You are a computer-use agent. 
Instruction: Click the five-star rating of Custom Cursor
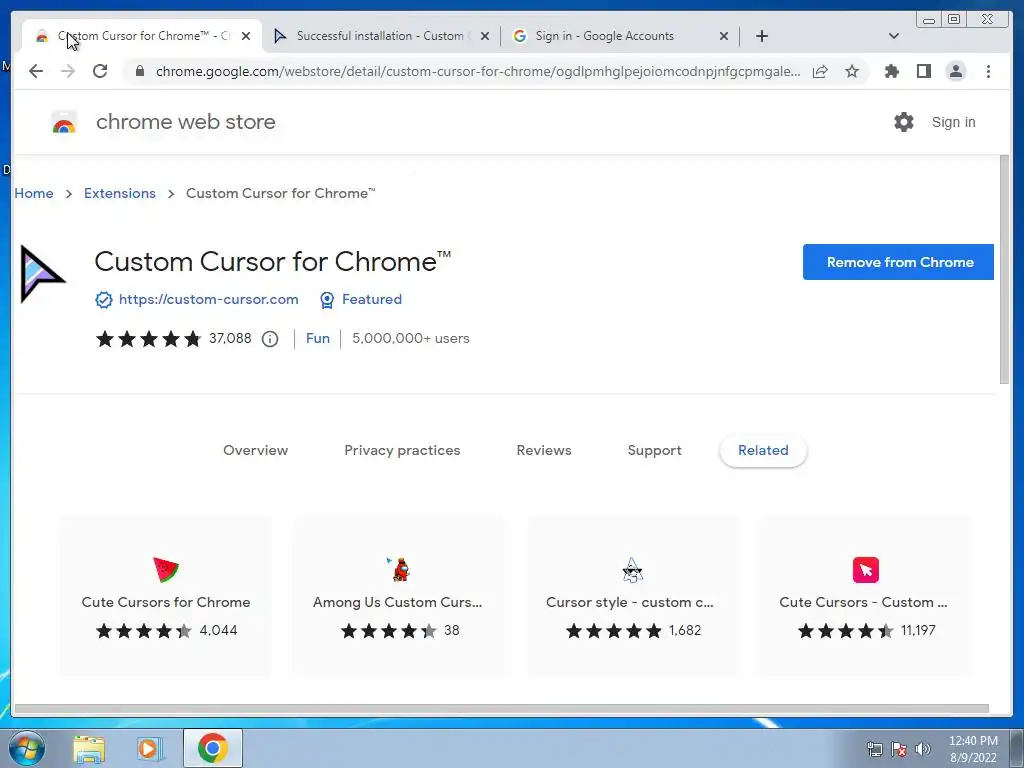coord(148,339)
